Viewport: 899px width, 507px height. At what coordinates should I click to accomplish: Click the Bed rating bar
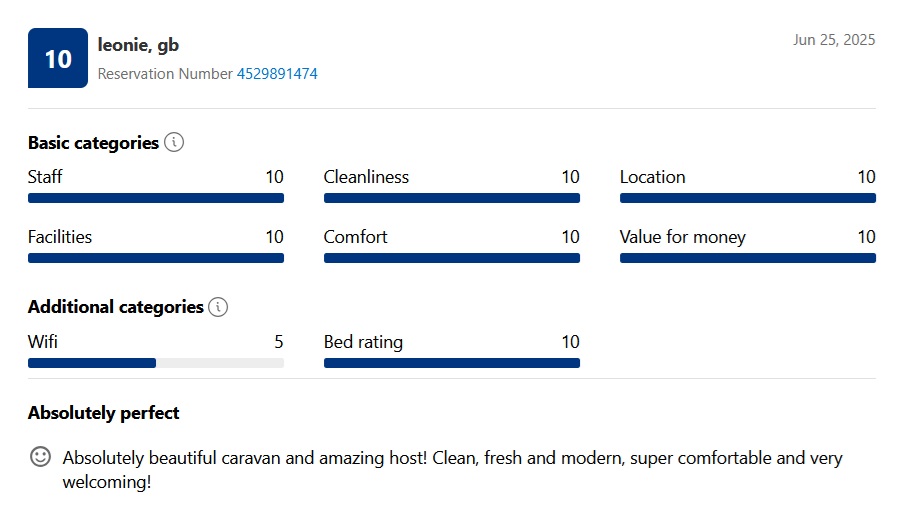[452, 363]
